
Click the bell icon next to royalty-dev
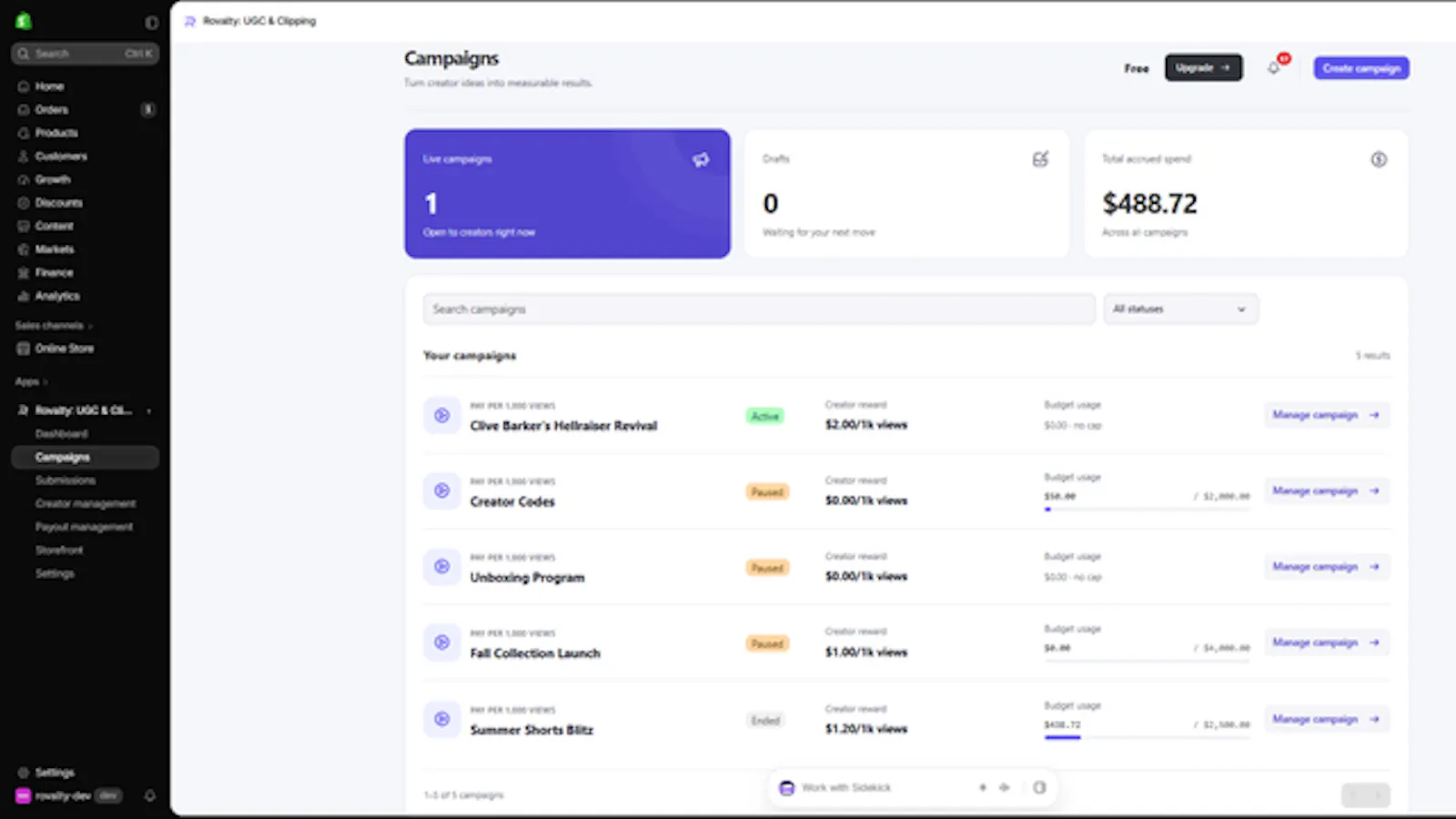(x=150, y=796)
